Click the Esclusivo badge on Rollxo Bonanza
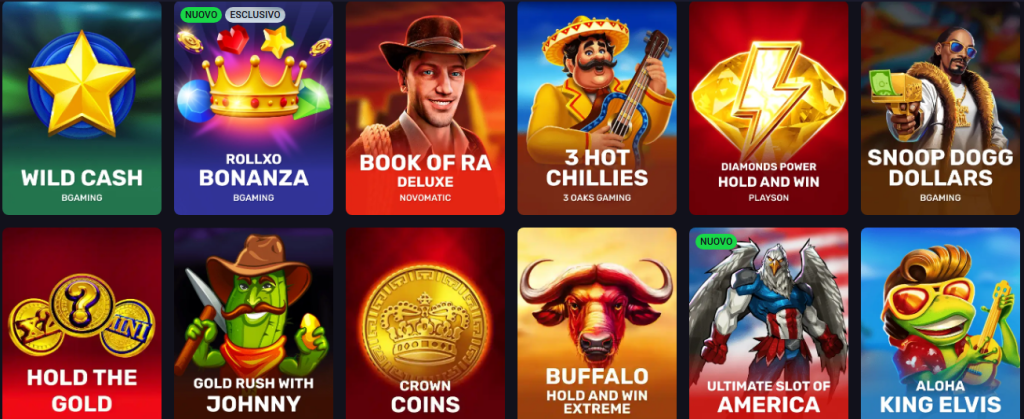 [x=255, y=14]
